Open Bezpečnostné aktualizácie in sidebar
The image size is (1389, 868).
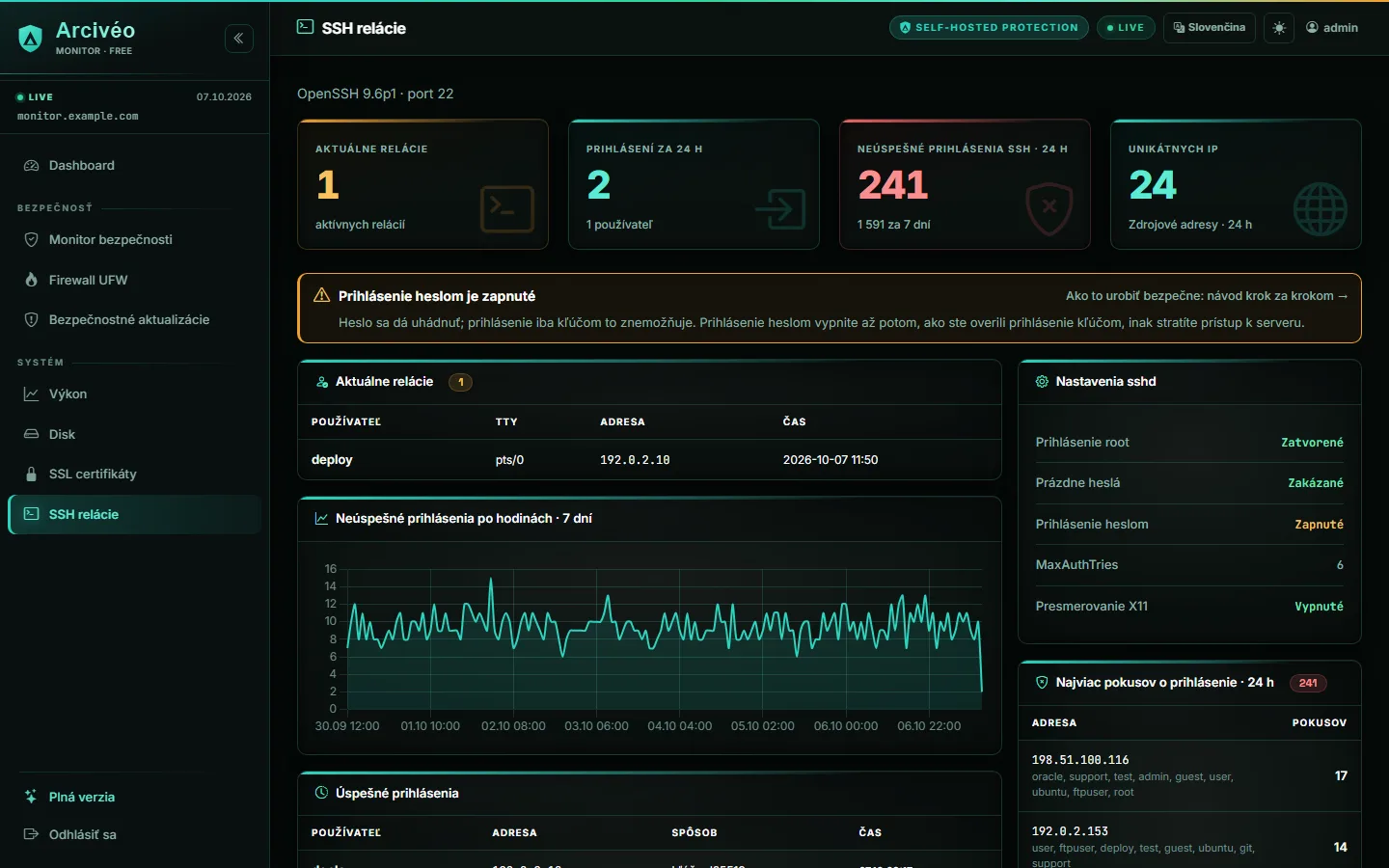click(134, 320)
